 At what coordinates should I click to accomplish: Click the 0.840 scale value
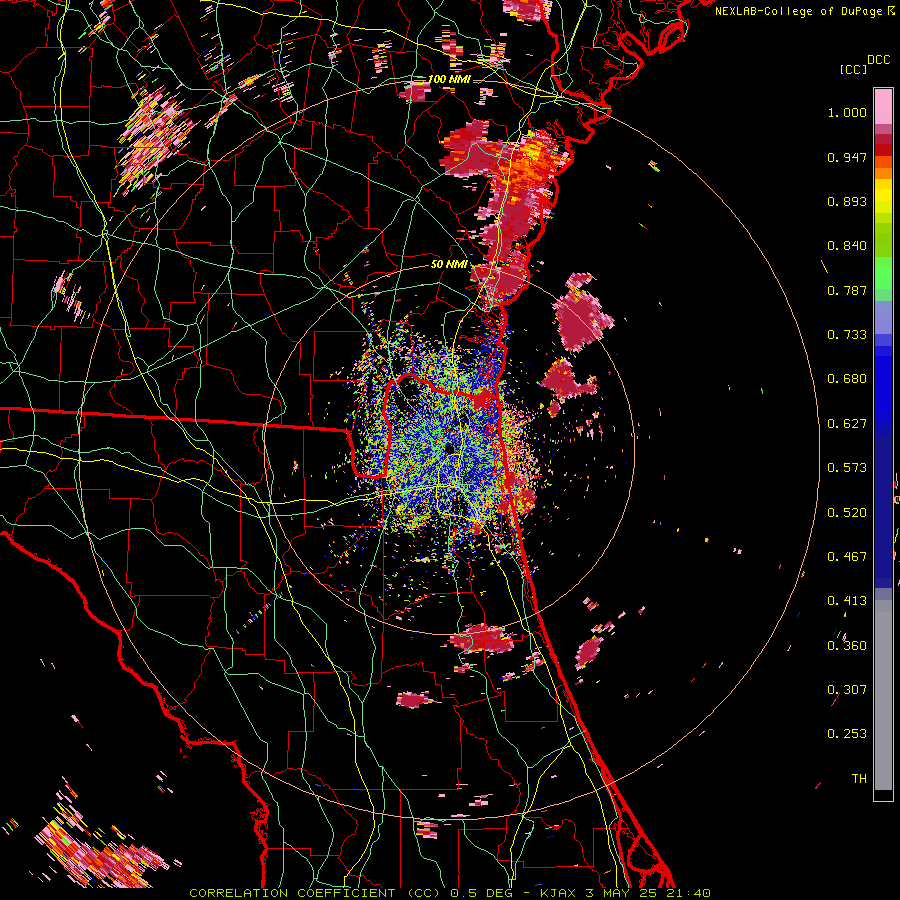click(x=847, y=246)
